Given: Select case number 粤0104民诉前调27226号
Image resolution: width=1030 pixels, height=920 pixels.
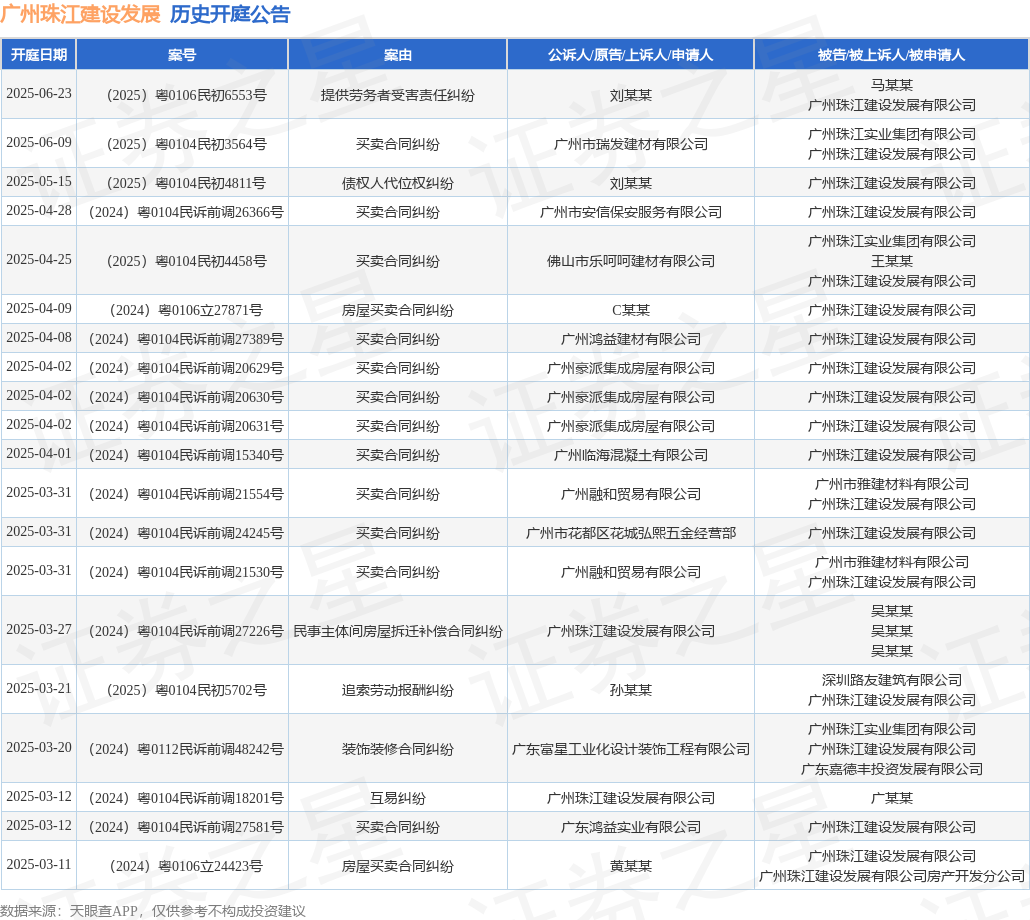Looking at the screenshot, I should (186, 631).
